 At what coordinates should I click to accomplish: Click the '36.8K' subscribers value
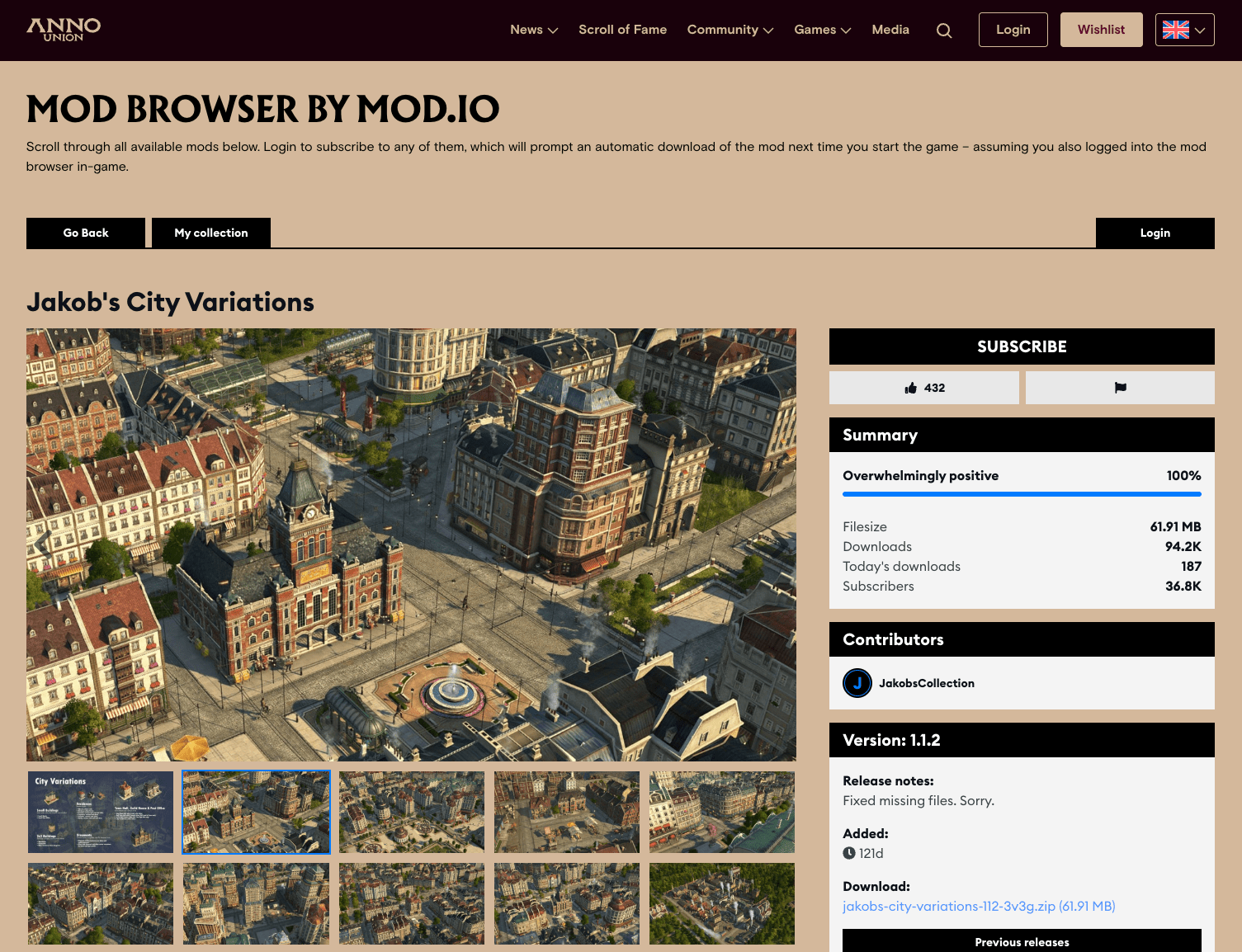tap(1183, 586)
